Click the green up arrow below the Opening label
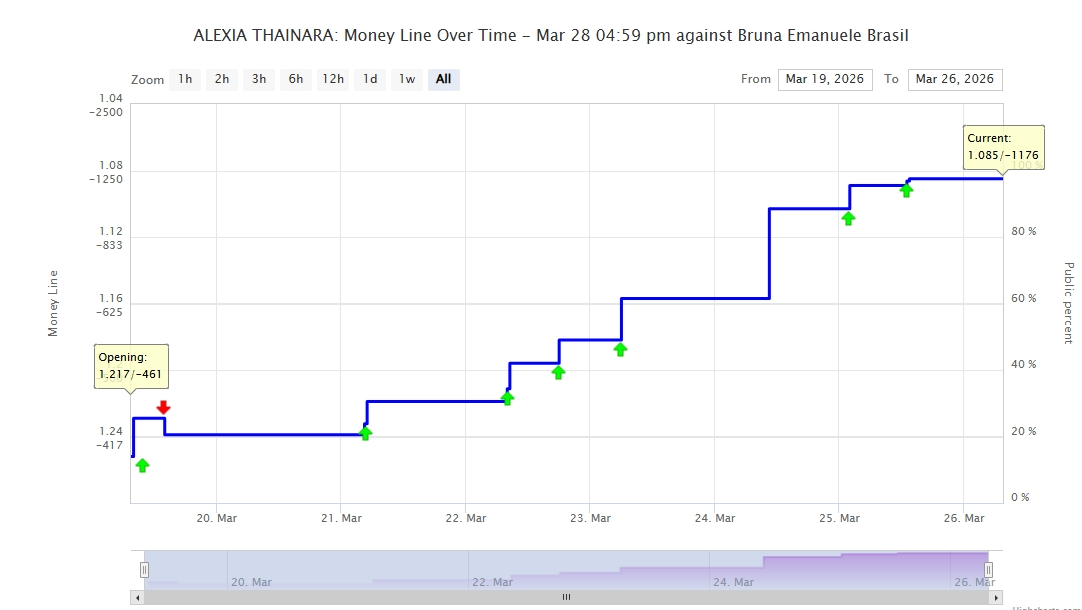The width and height of the screenshot is (1082, 610). 142,465
